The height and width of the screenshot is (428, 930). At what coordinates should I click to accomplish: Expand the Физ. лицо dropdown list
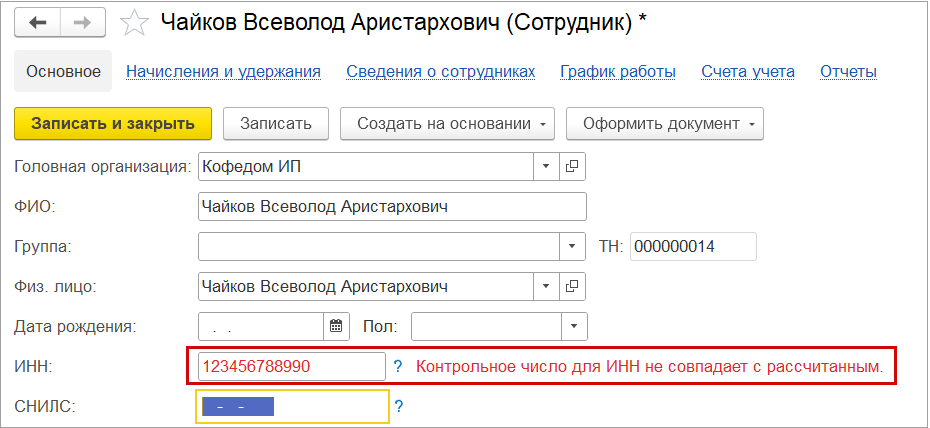tap(546, 287)
